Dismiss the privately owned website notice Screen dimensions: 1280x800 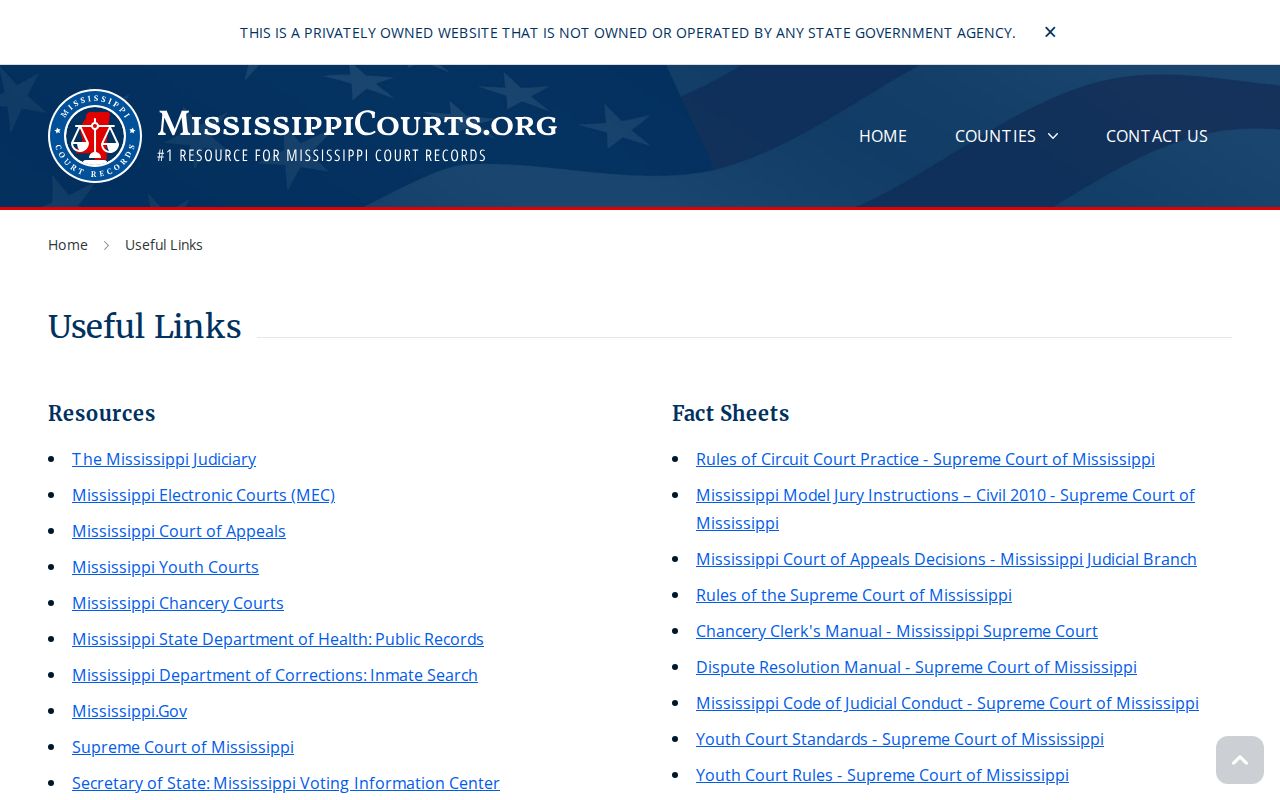click(1050, 32)
